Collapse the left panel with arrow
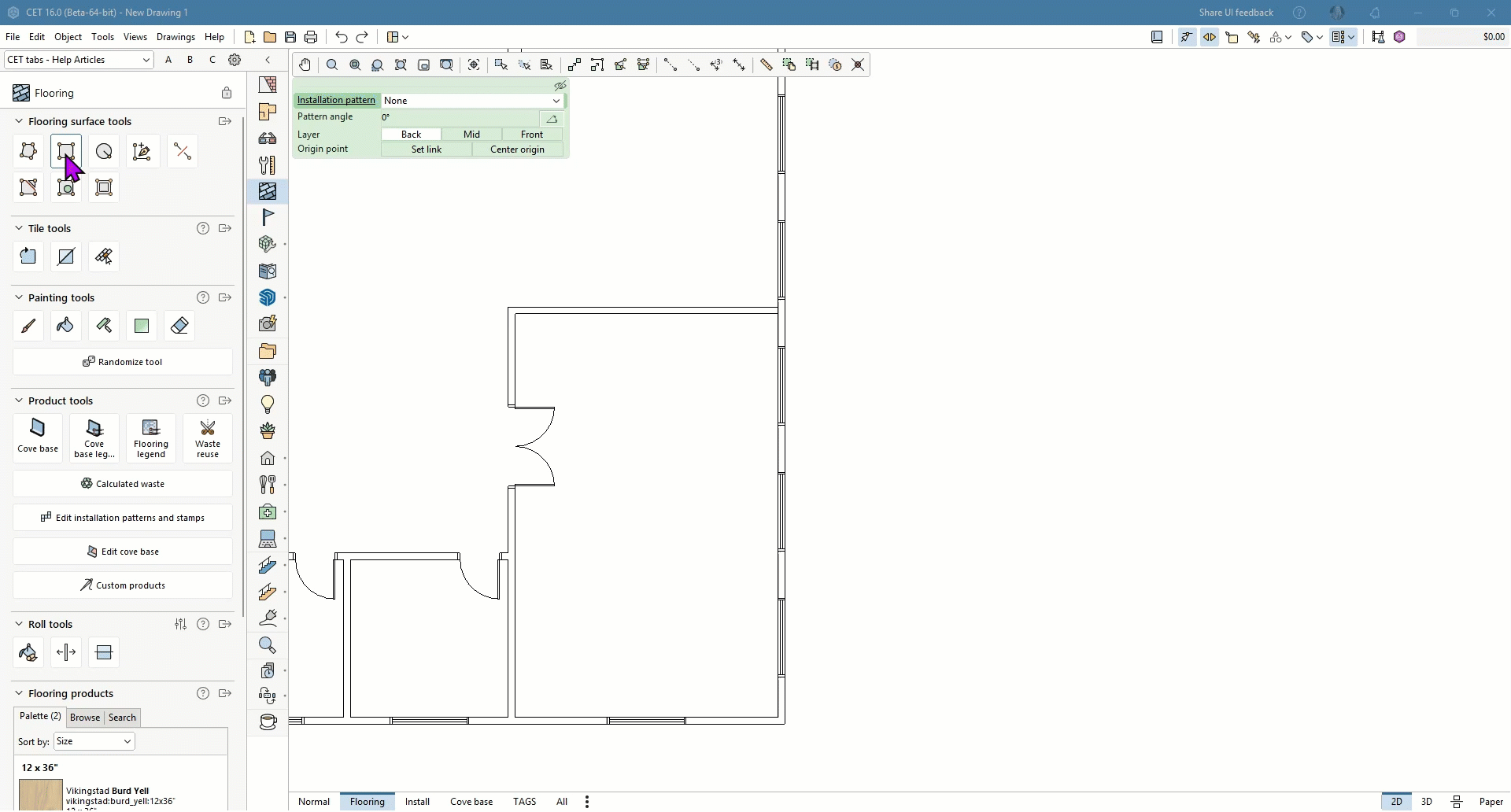The image size is (1511, 812). click(x=268, y=60)
